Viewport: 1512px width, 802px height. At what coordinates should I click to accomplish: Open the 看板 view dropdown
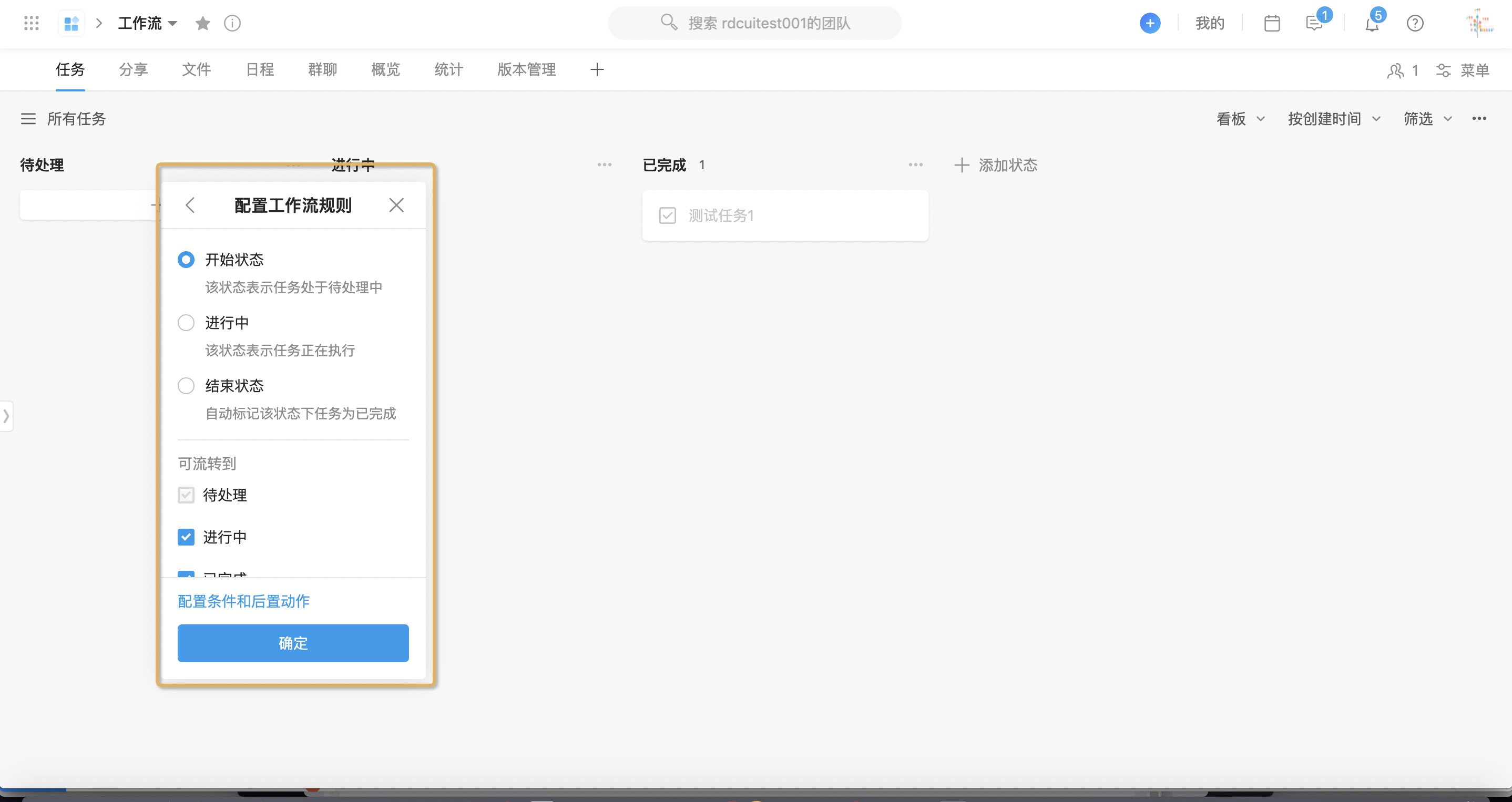coord(1240,118)
